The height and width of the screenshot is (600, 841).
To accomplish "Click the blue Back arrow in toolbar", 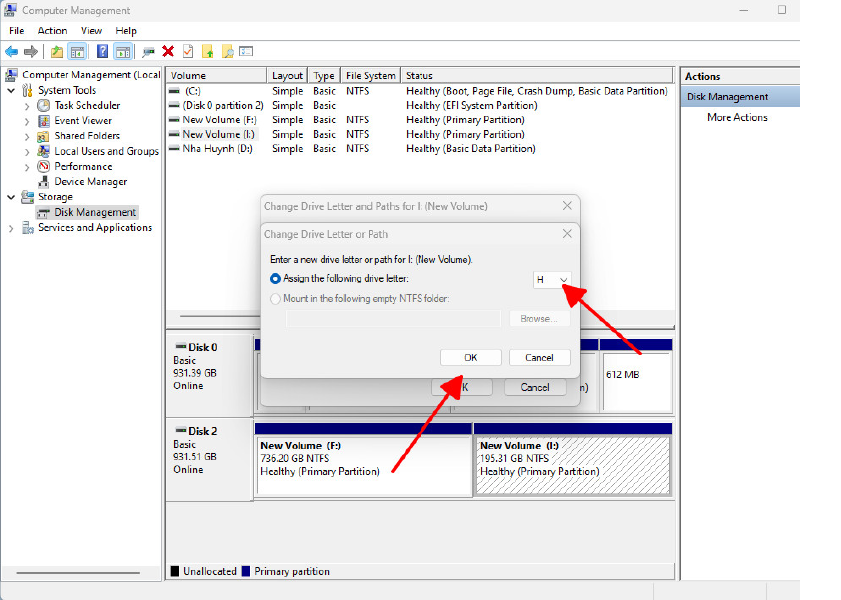I will pos(11,51).
